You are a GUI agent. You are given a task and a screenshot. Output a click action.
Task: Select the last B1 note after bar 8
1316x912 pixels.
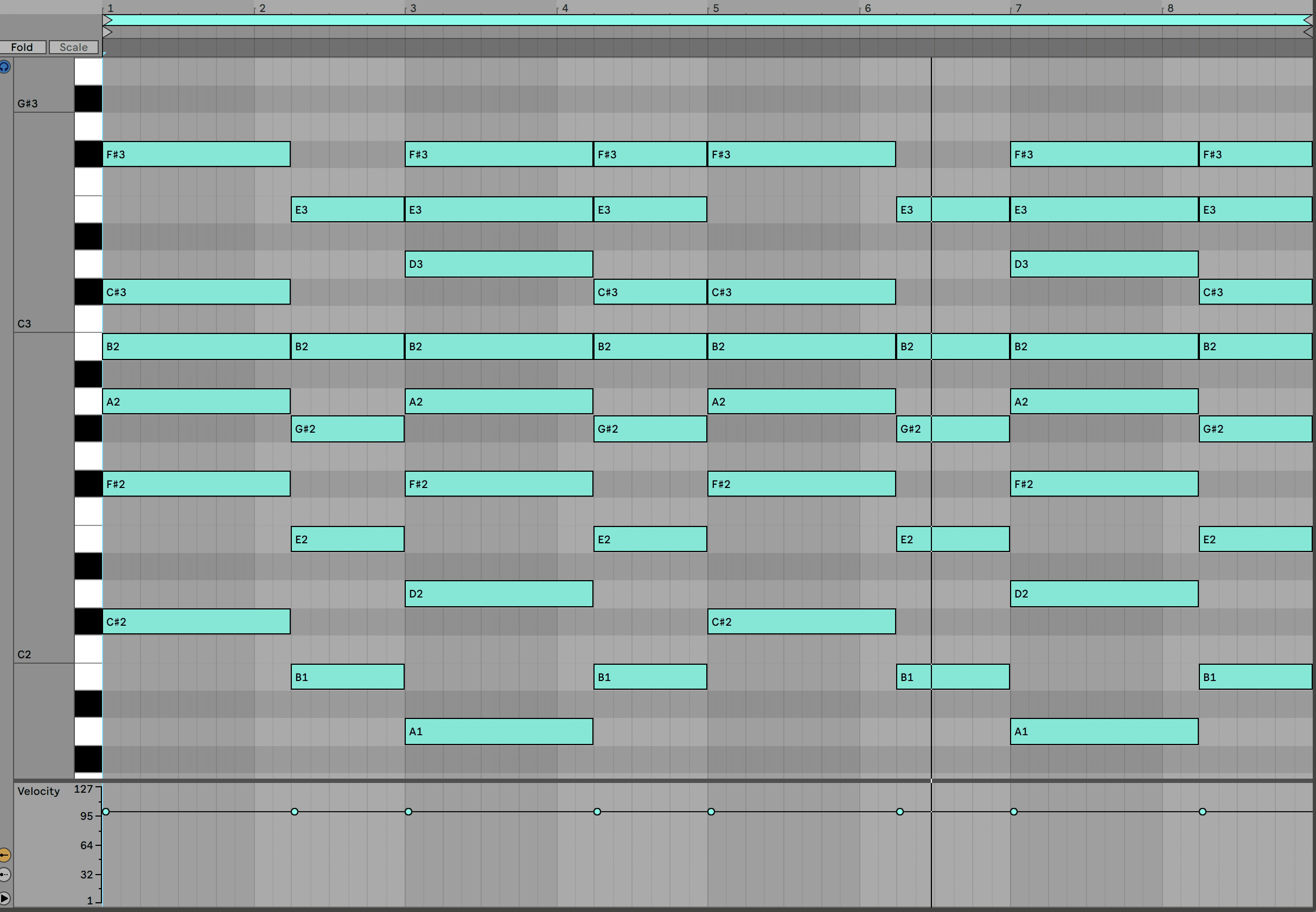click(x=1255, y=677)
